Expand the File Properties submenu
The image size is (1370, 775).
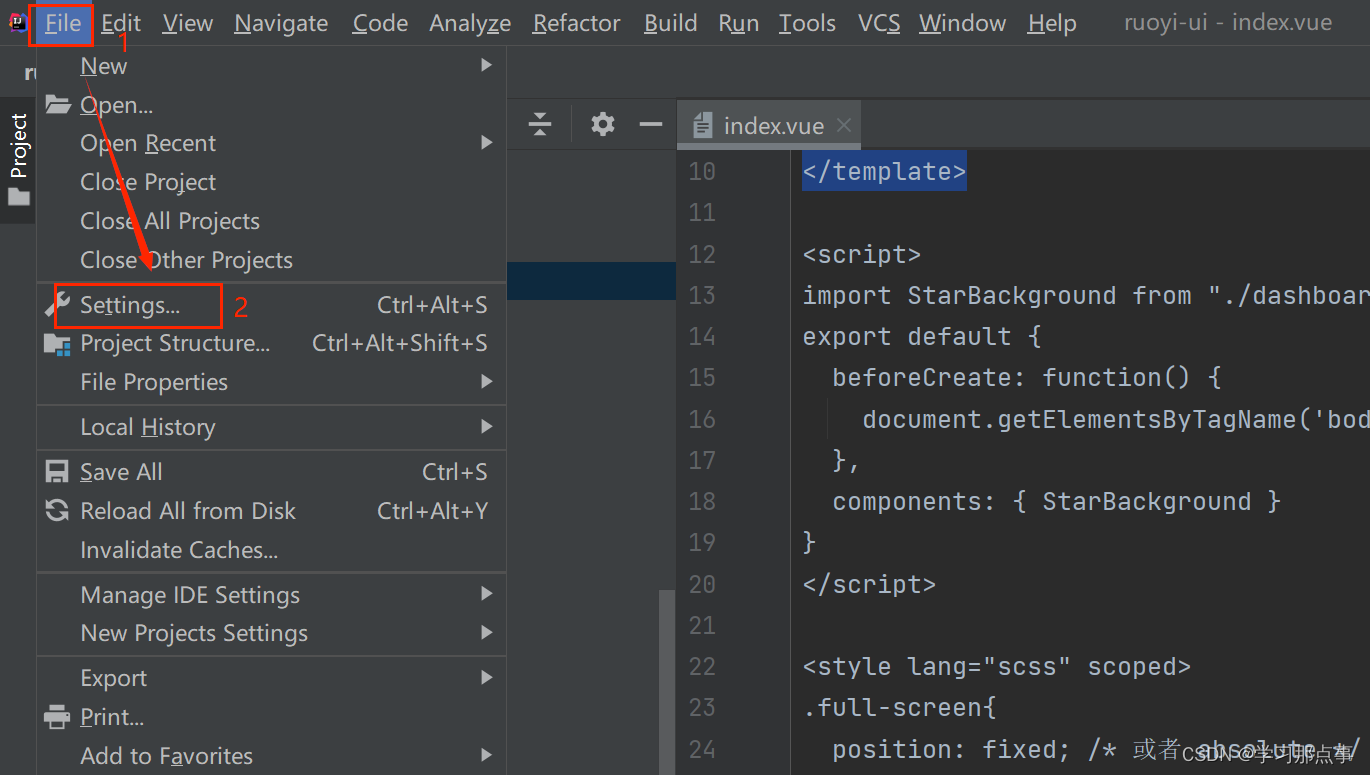pos(271,382)
